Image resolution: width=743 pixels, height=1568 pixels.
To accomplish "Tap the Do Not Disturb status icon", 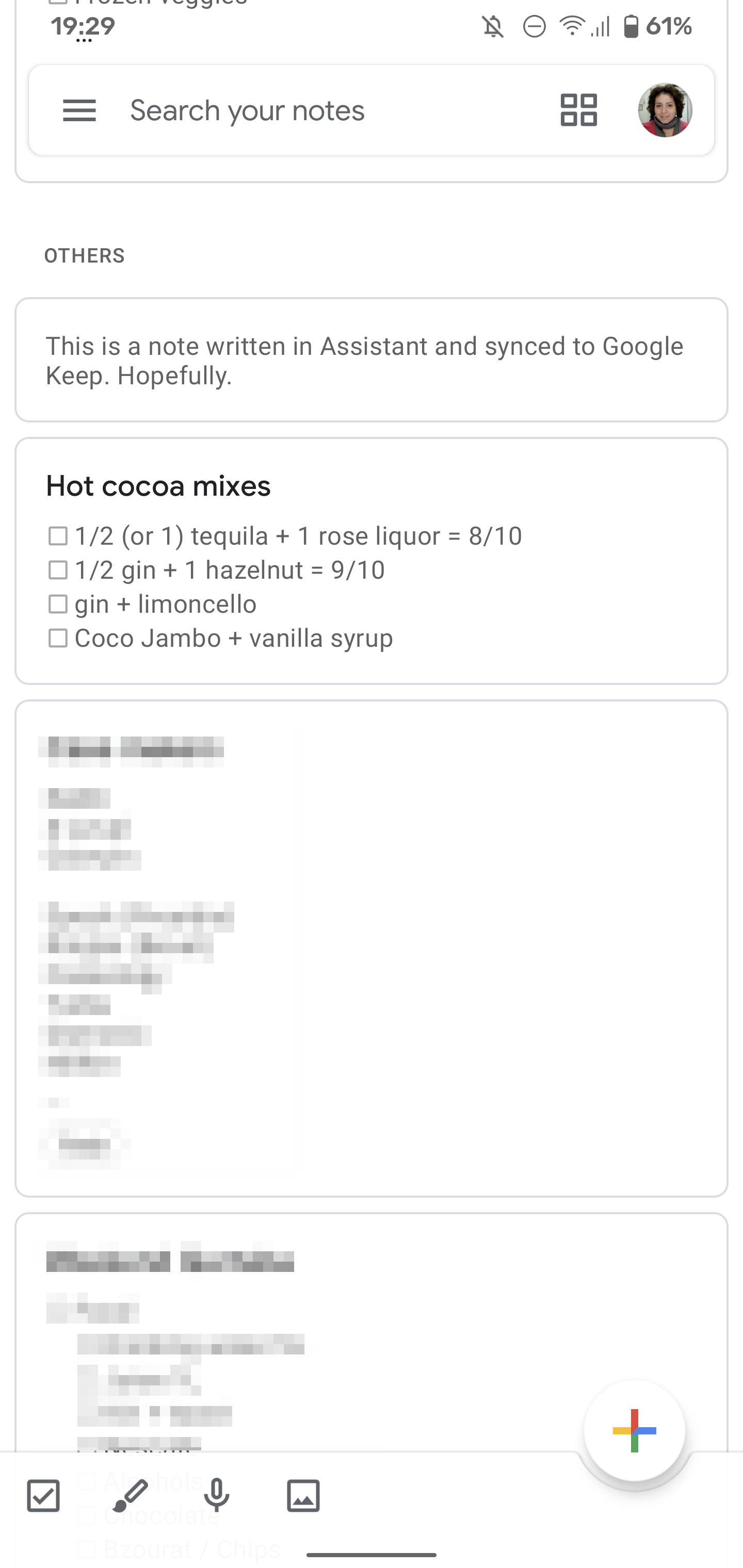I will click(x=533, y=26).
